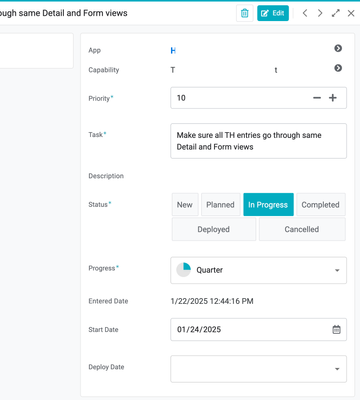Click the Quarter progress pie icon

point(183,270)
